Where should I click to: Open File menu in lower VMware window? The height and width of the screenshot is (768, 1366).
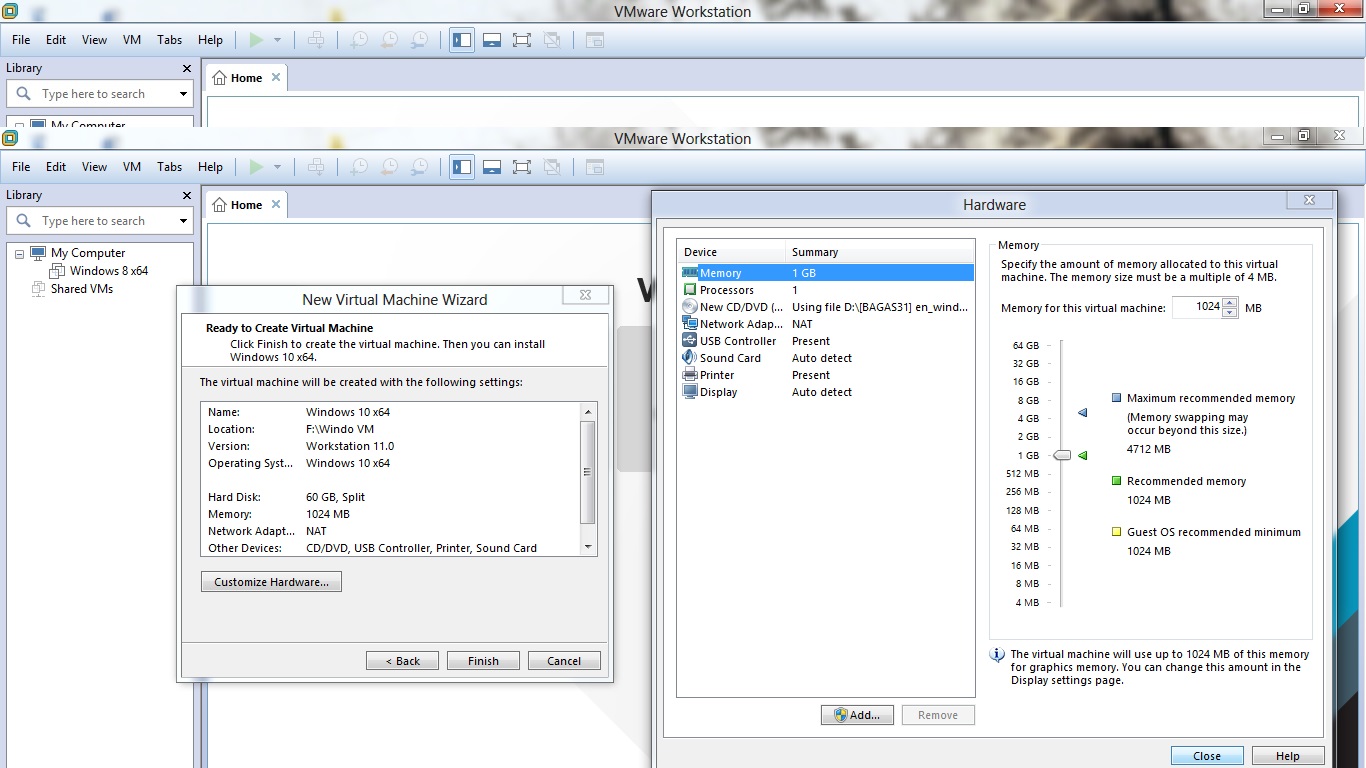coord(21,167)
